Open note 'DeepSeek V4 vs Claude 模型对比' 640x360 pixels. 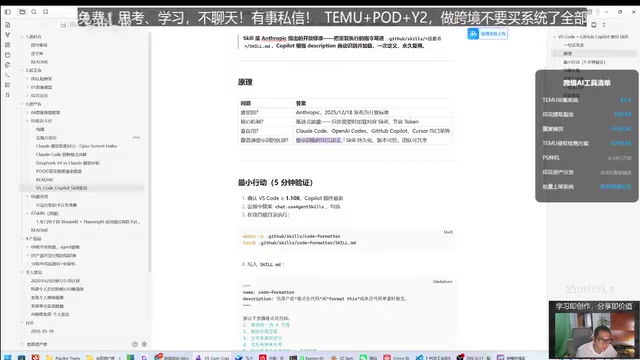67,163
